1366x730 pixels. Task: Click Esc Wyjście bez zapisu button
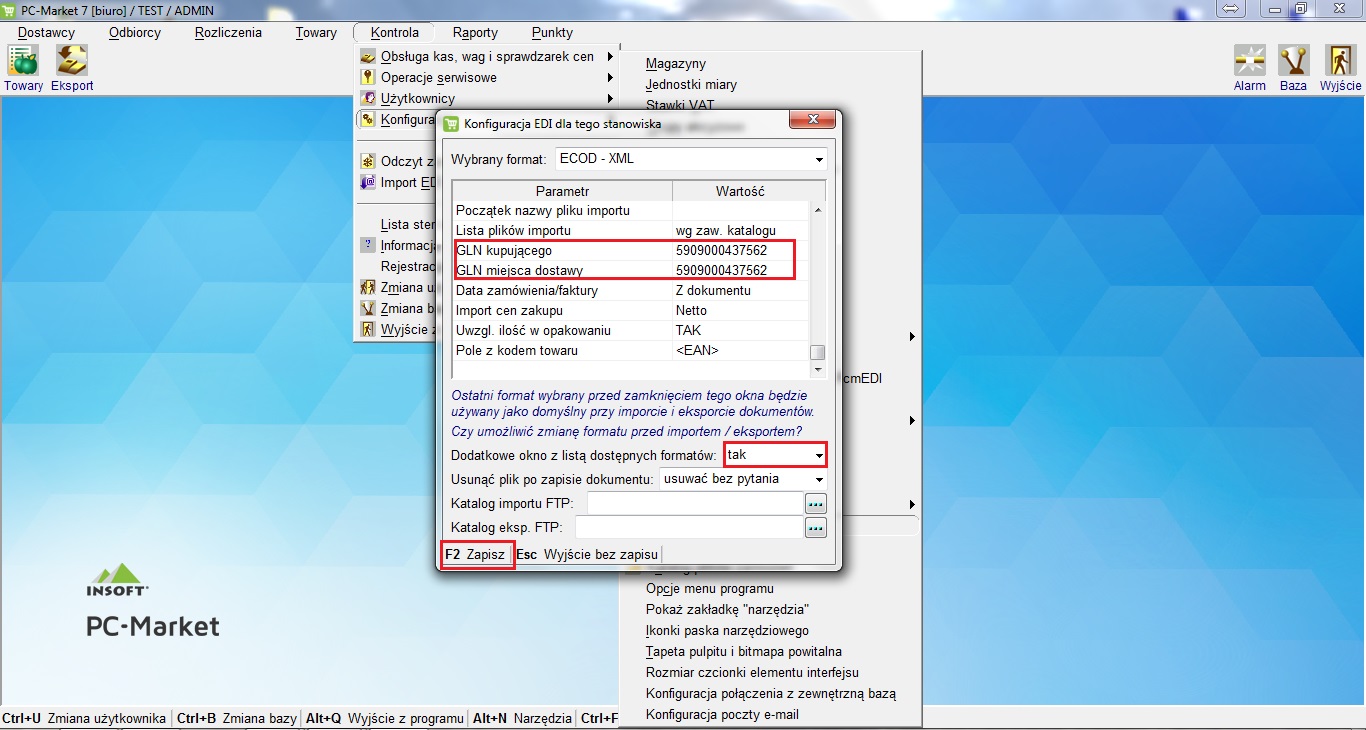(x=587, y=554)
